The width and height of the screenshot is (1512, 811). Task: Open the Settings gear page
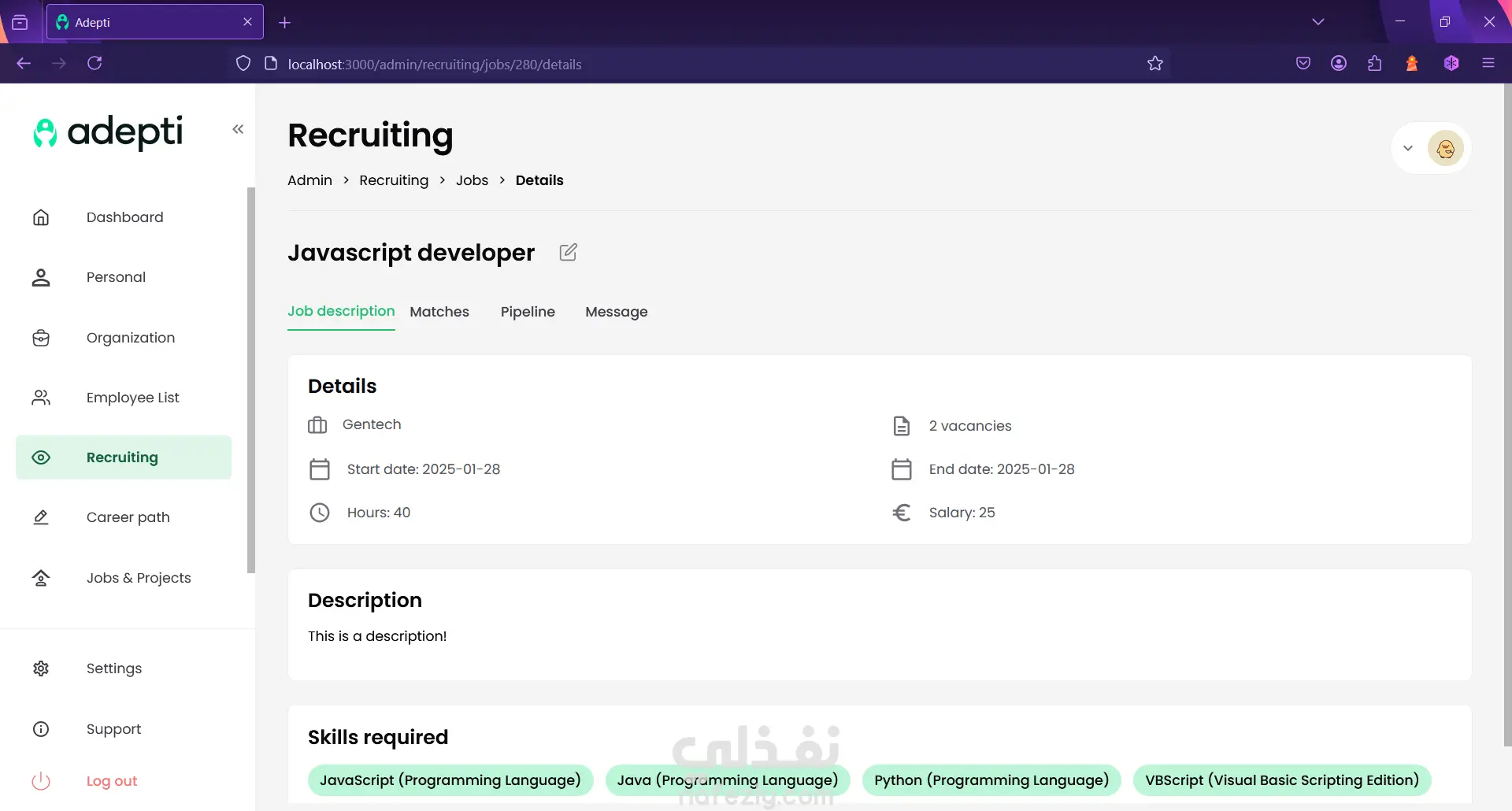41,668
